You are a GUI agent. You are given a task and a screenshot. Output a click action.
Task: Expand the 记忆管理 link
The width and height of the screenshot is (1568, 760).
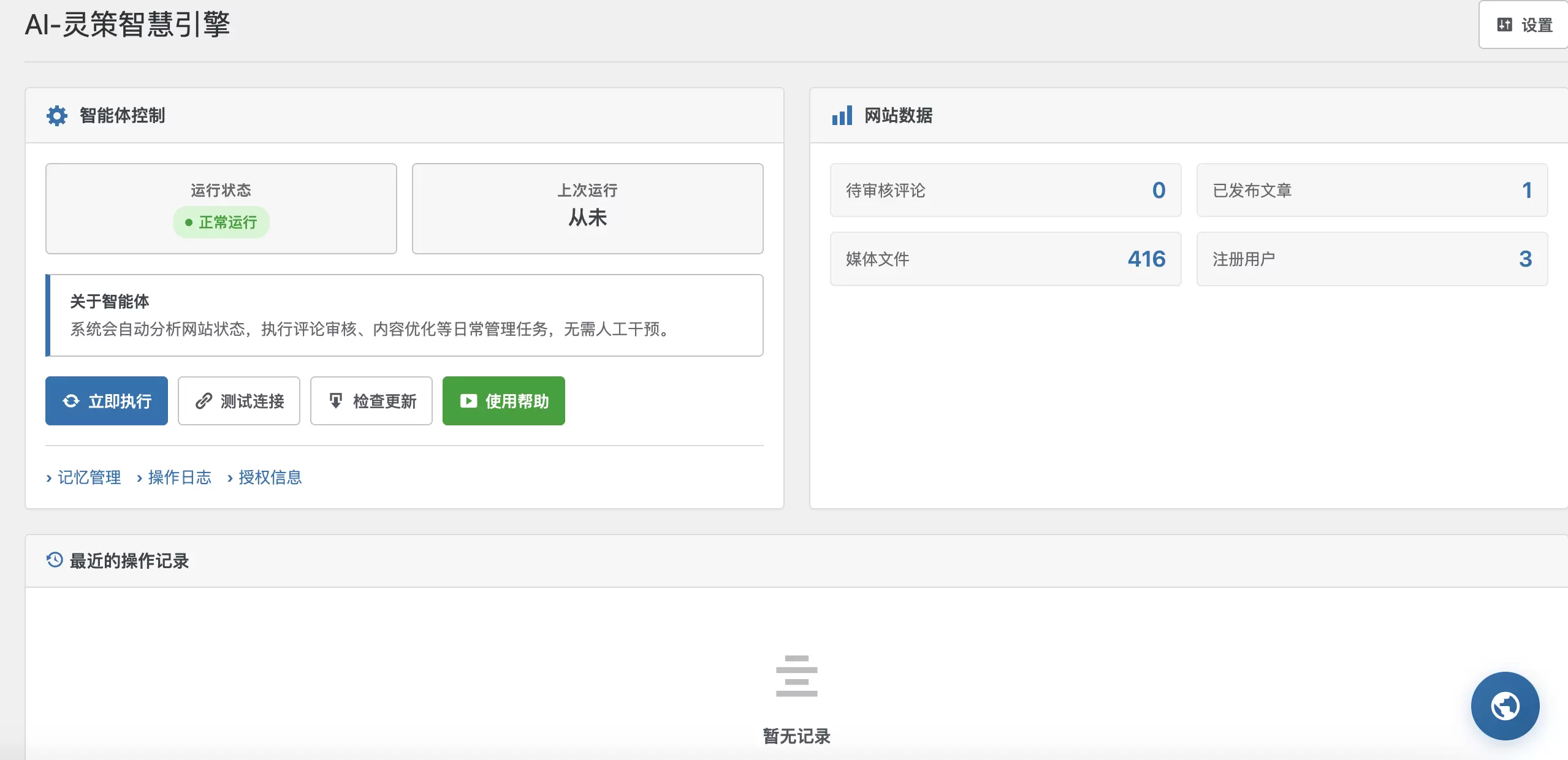click(83, 477)
